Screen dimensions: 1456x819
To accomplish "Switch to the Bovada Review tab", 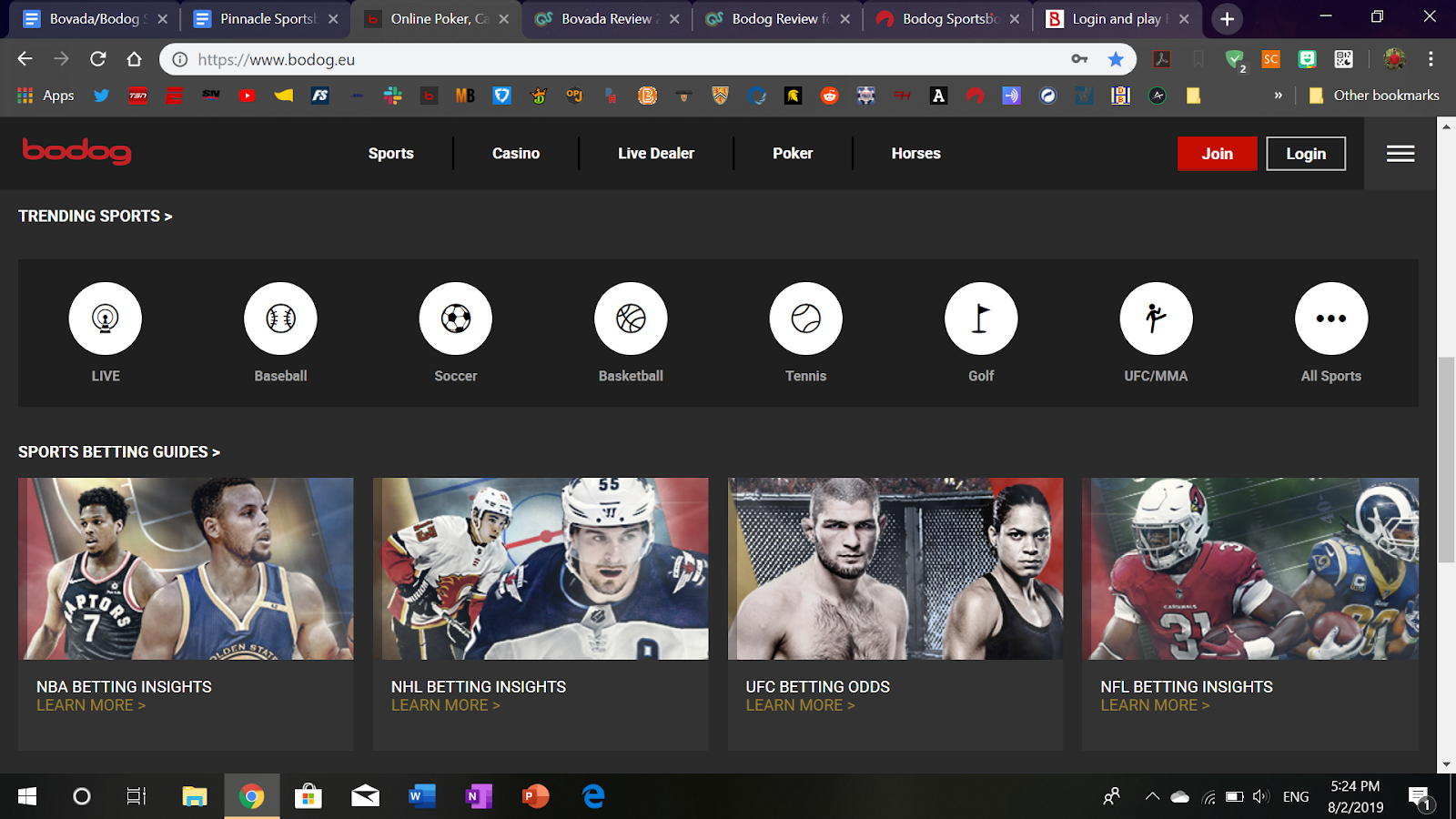I will click(608, 19).
